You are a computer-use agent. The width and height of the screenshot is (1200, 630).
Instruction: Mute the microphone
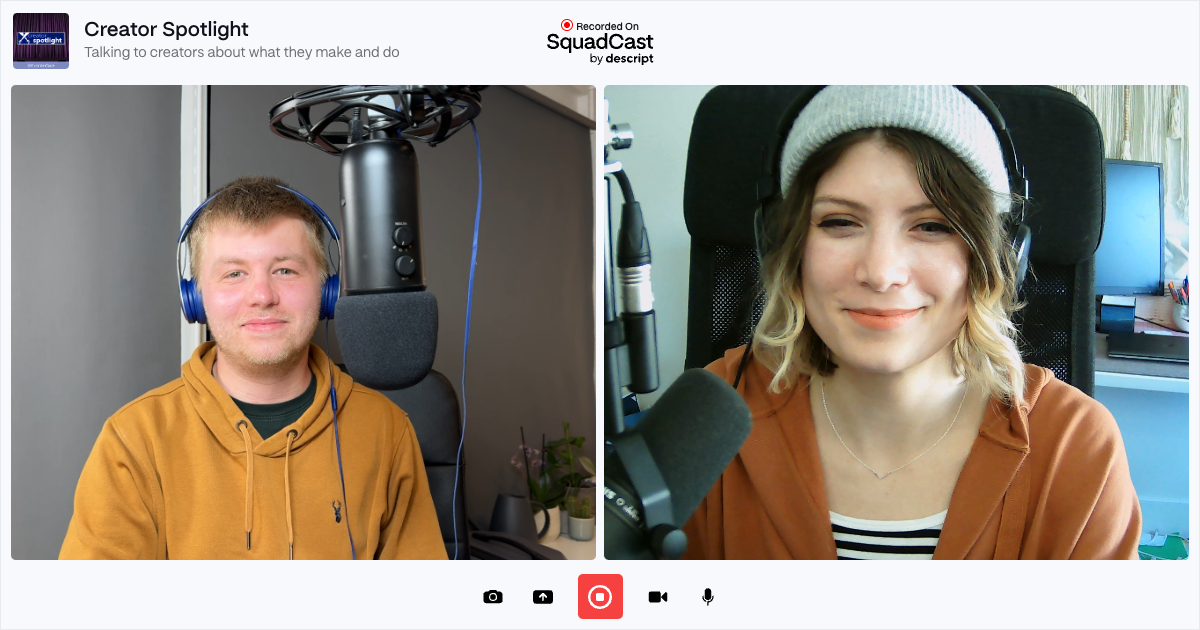[x=708, y=597]
